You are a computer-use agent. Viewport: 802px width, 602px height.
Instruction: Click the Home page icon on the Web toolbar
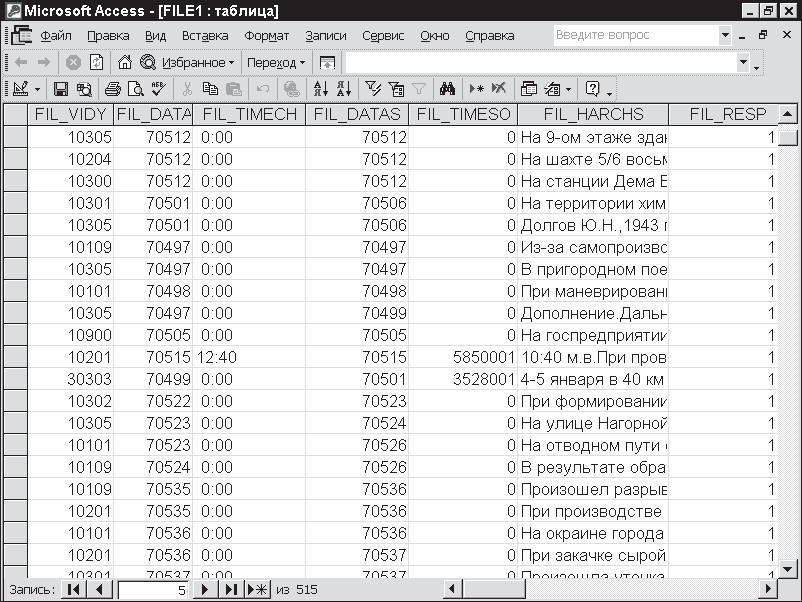[x=125, y=62]
